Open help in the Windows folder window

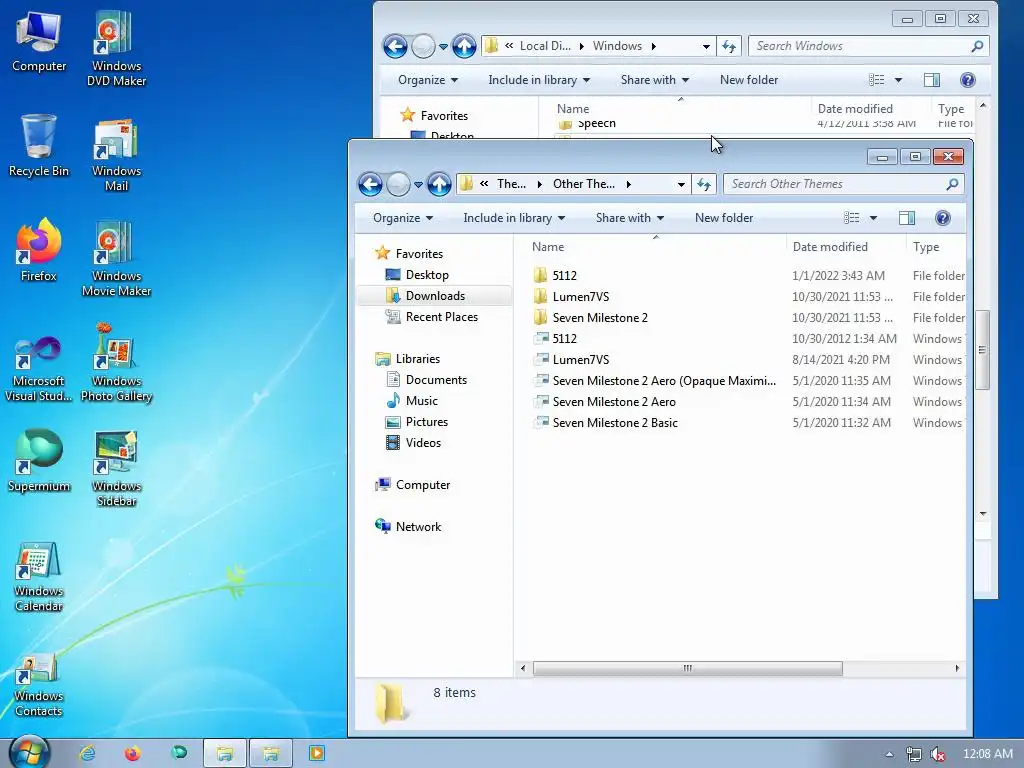click(968, 80)
